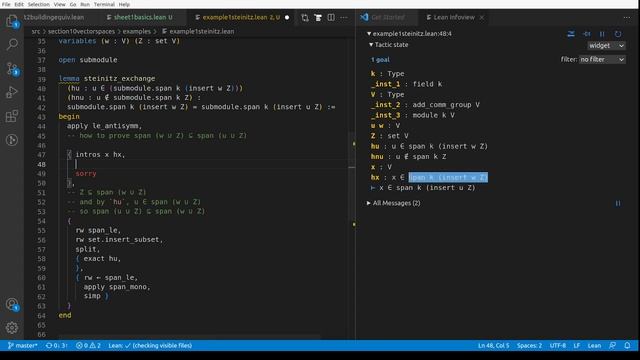Pin the current infoview position

(587, 34)
